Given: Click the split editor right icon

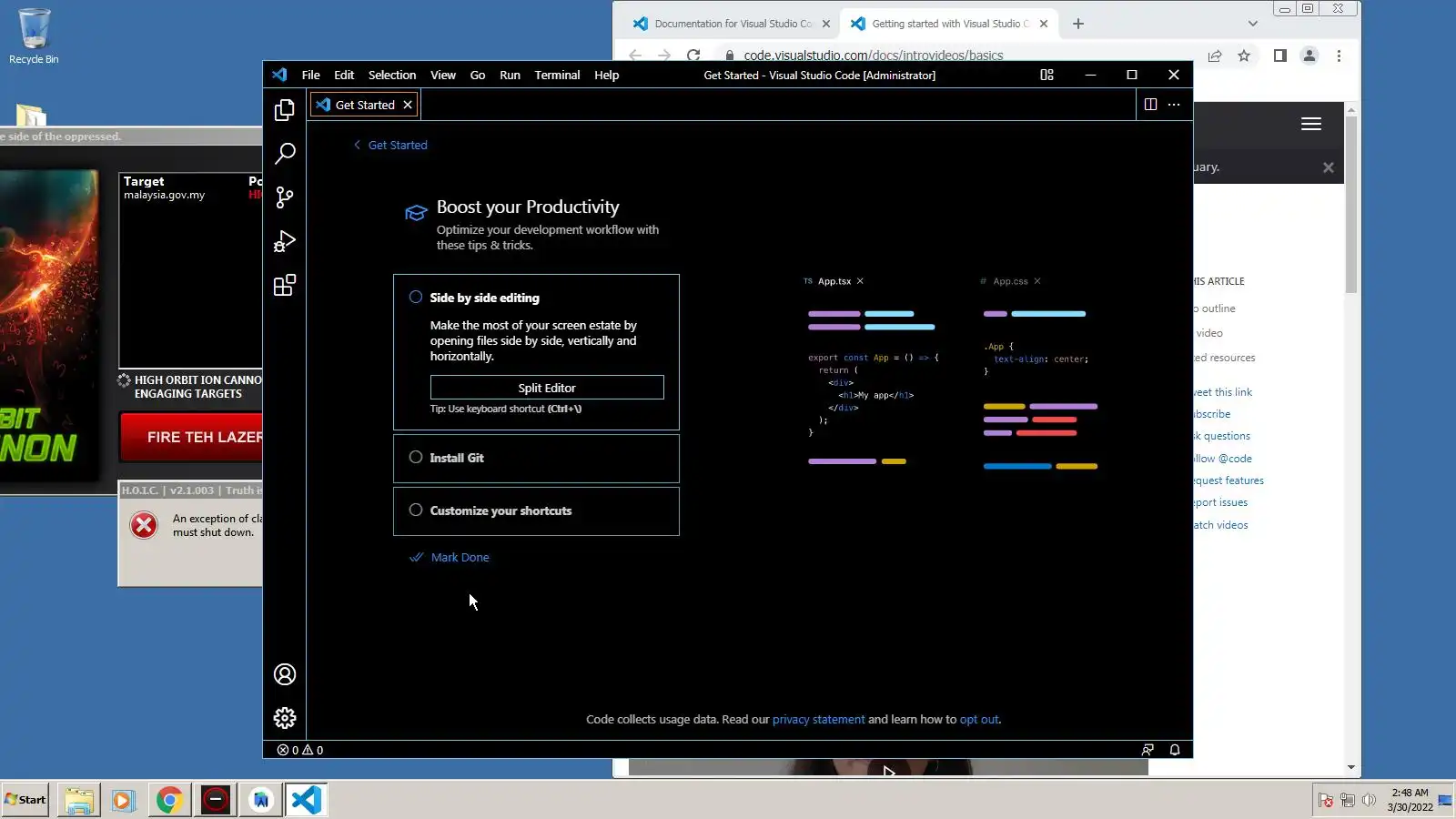Looking at the screenshot, I should [1150, 105].
